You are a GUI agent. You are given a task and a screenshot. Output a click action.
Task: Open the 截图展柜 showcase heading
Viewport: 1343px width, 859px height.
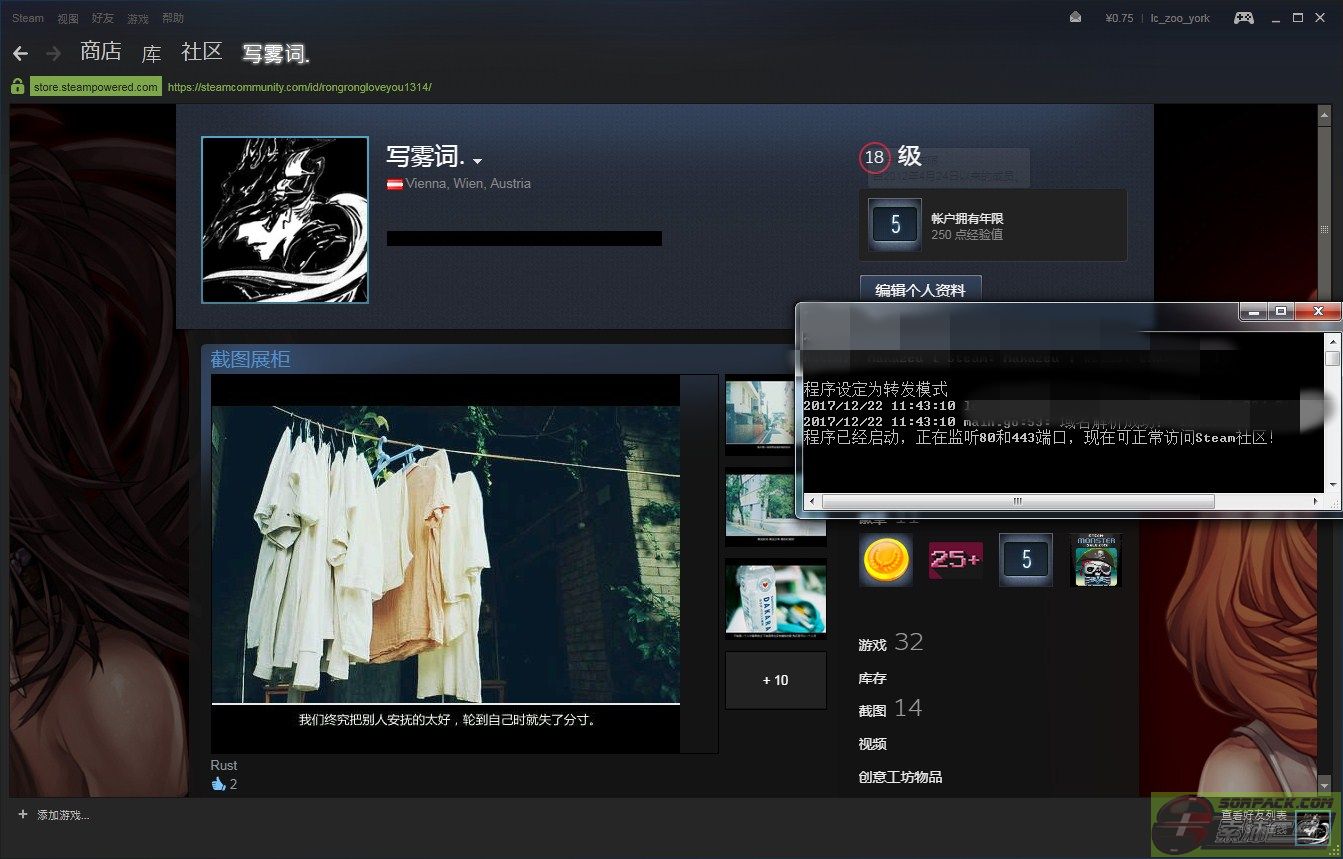click(x=250, y=359)
